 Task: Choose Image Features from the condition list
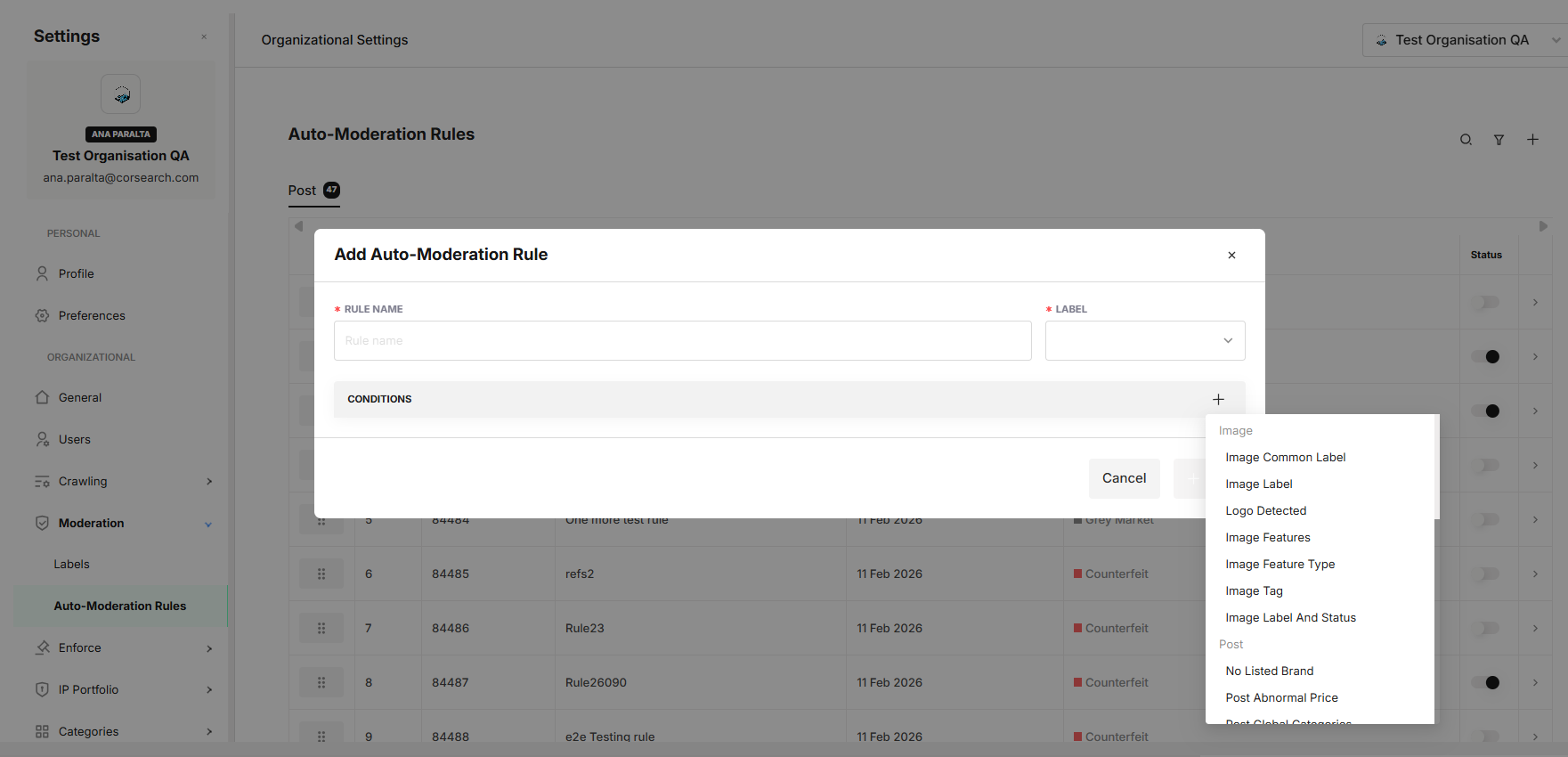(x=1267, y=537)
